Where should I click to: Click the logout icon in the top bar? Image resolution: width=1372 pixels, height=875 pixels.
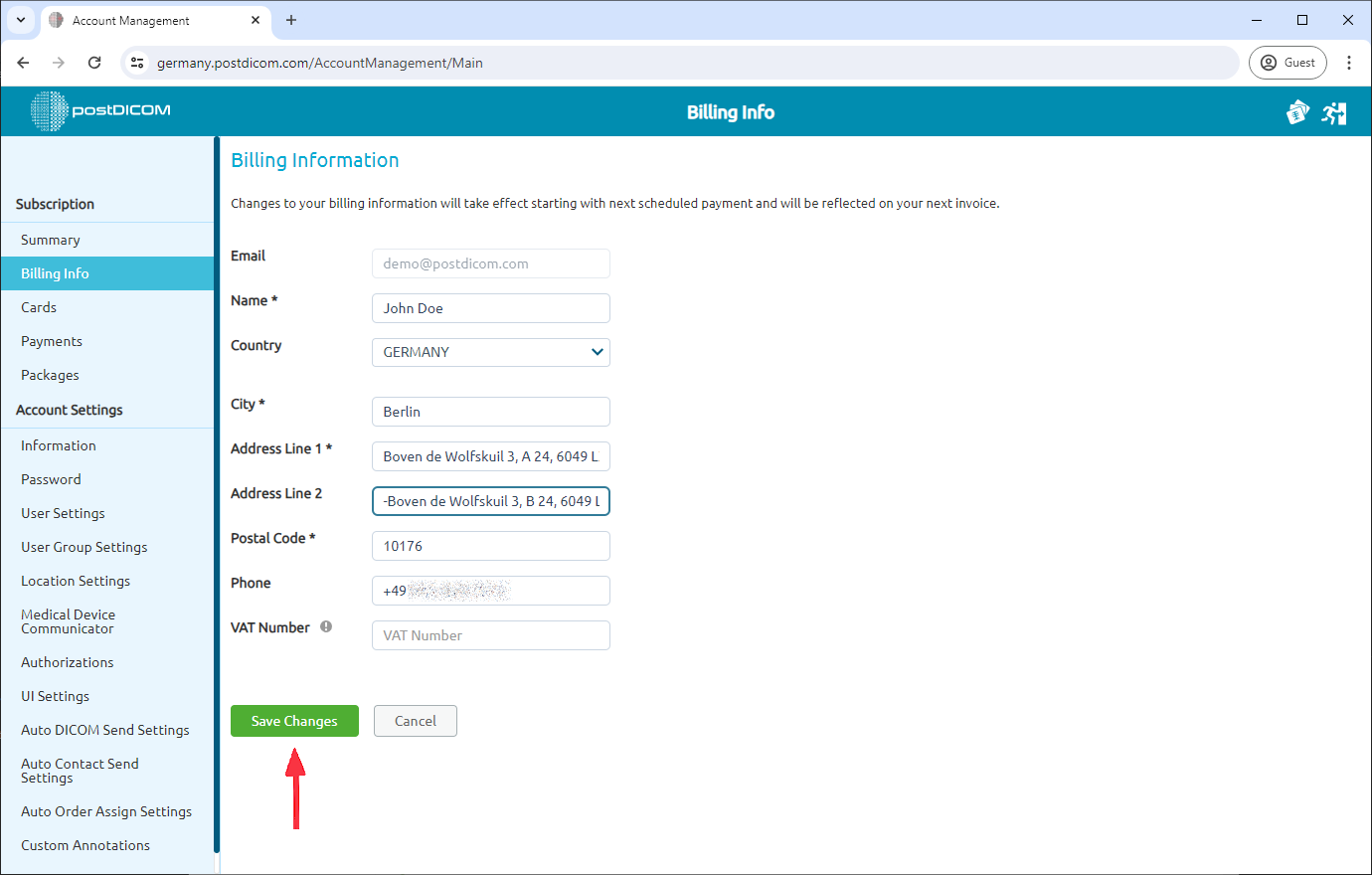pos(1334,112)
